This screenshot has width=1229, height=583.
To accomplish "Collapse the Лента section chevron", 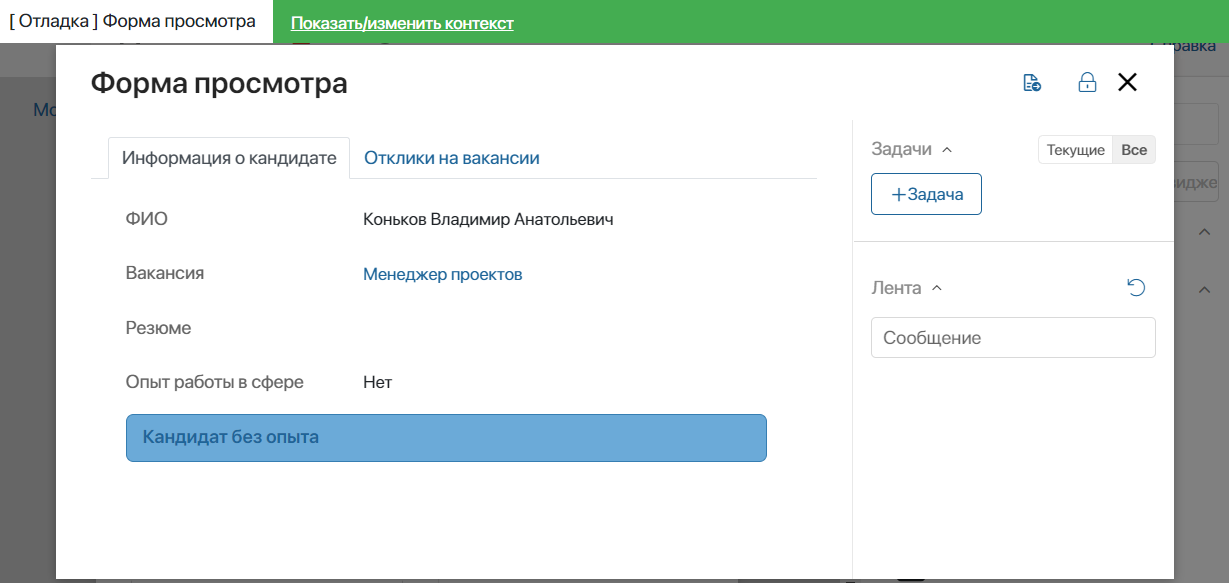I will (937, 288).
